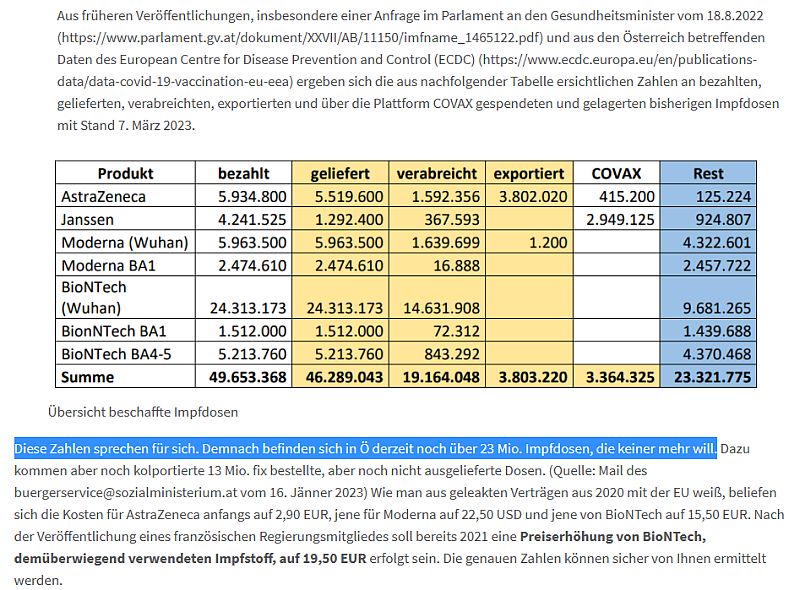Select the "Rest" column header
Screen dimensions: 800x590
point(708,173)
